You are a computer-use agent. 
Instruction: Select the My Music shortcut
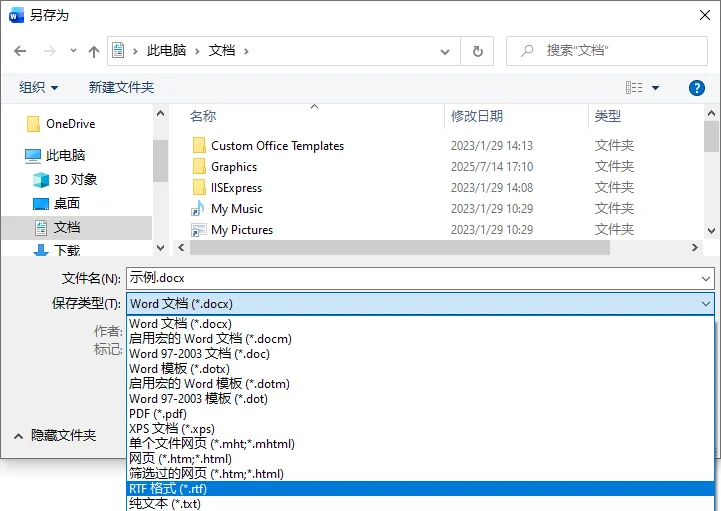237,209
